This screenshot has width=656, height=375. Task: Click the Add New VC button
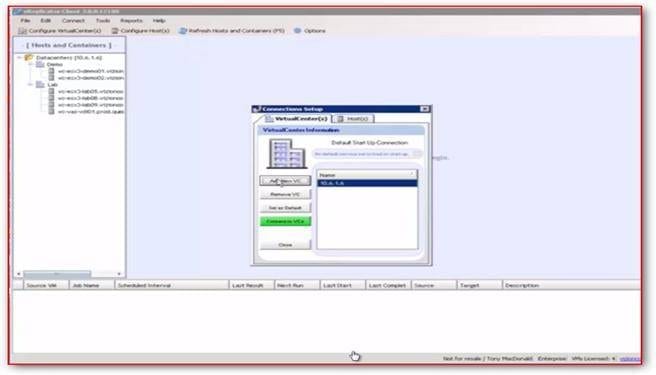[x=285, y=181]
